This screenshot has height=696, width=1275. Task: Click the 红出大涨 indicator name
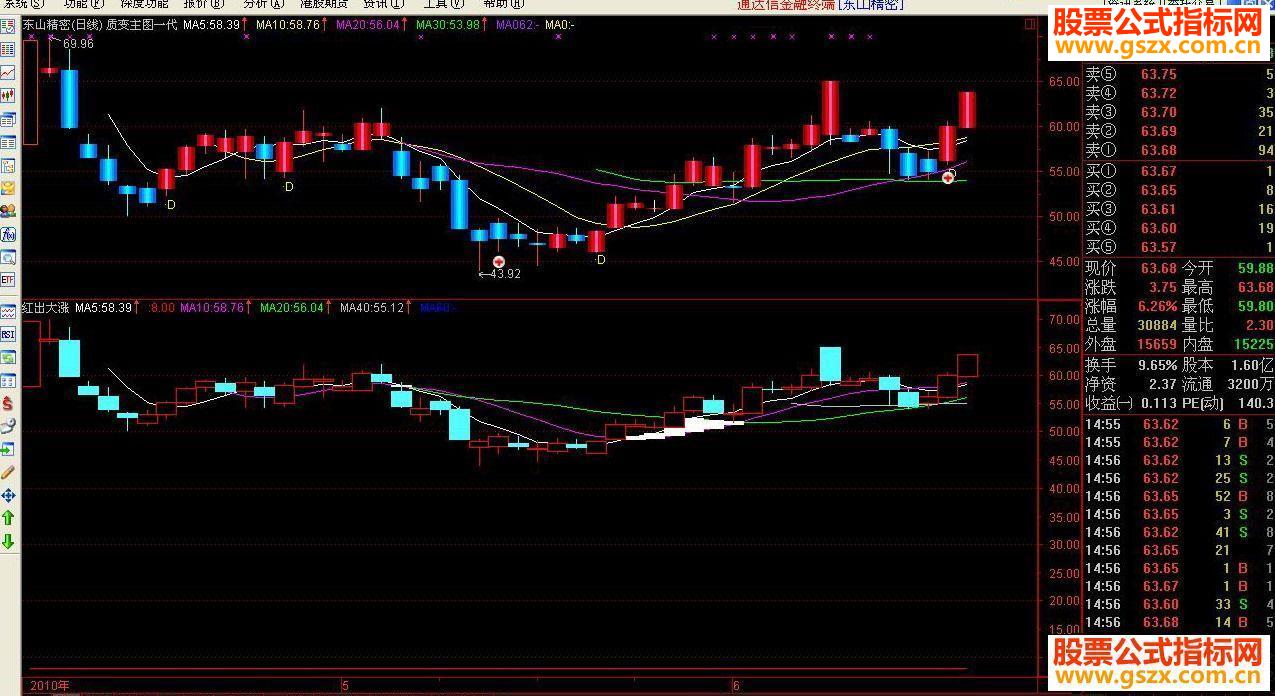46,308
